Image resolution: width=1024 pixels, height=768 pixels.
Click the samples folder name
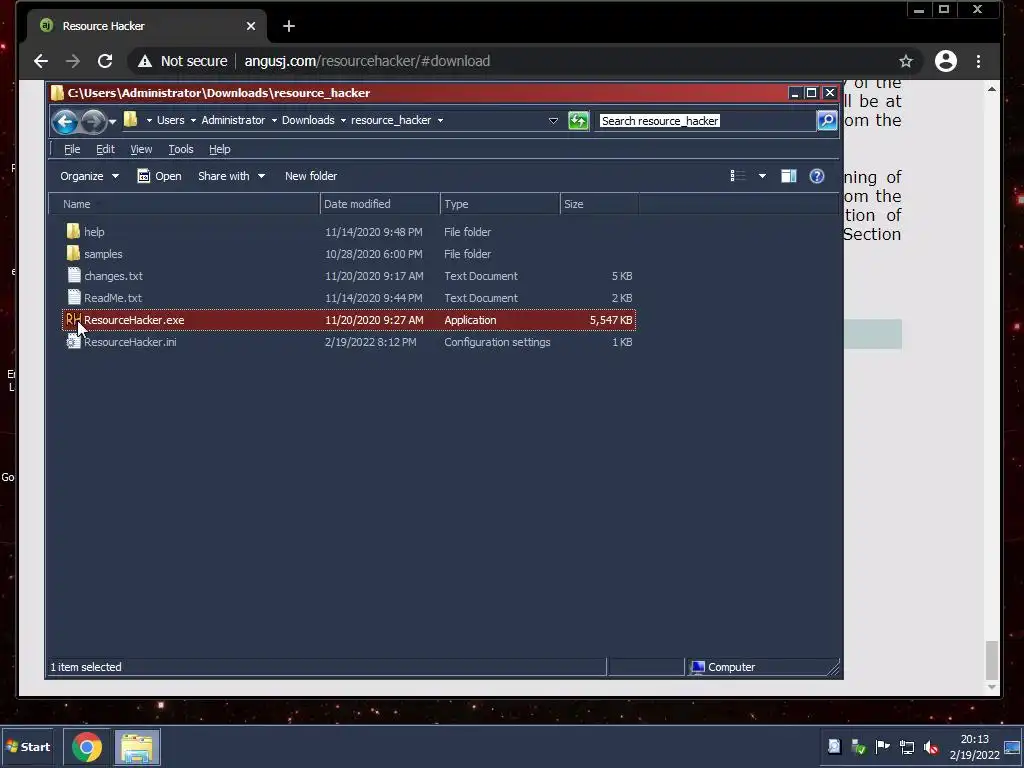(x=103, y=254)
